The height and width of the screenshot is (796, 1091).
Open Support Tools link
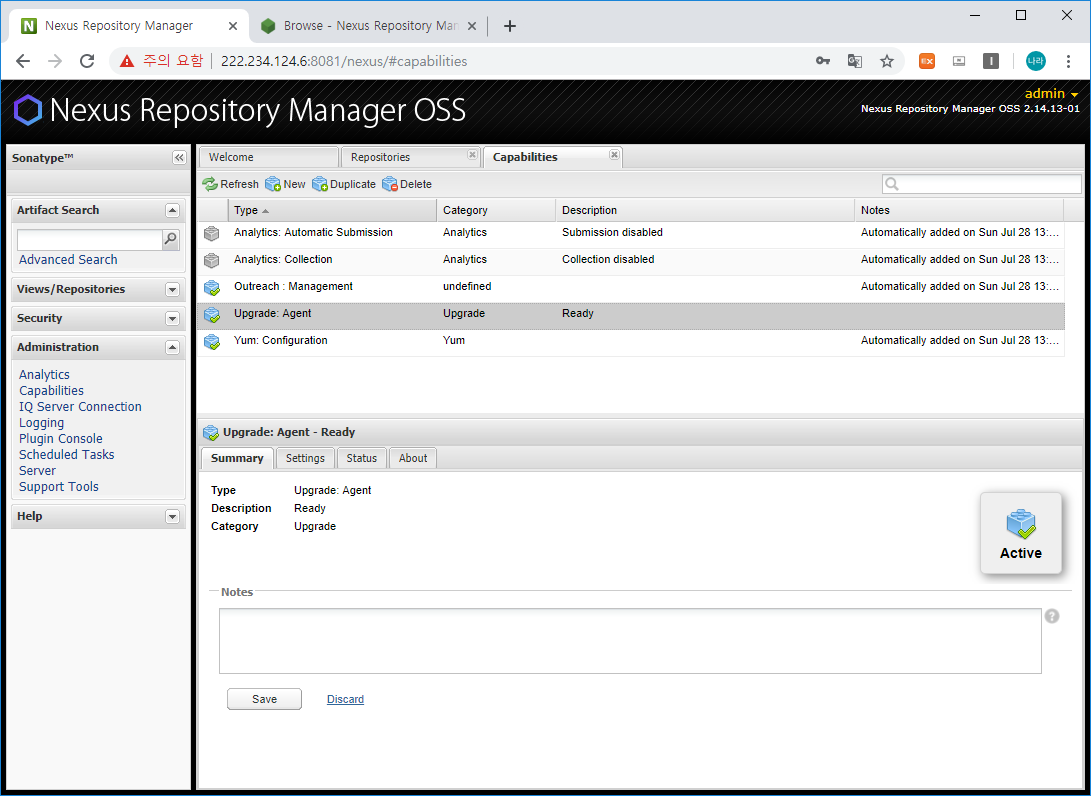[x=59, y=486]
